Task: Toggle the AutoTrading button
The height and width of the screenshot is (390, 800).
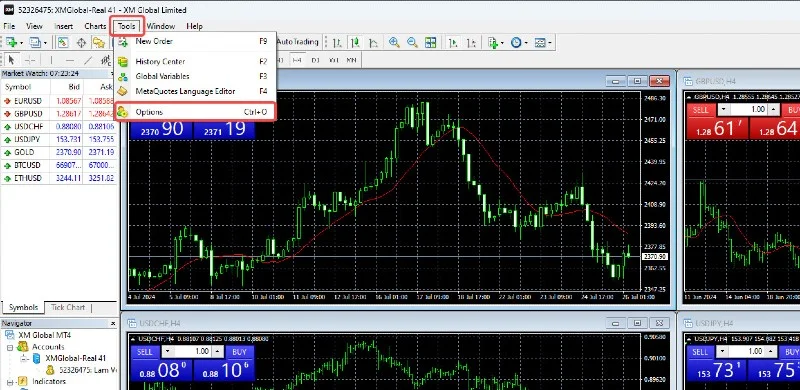Action: pyautogui.click(x=298, y=42)
